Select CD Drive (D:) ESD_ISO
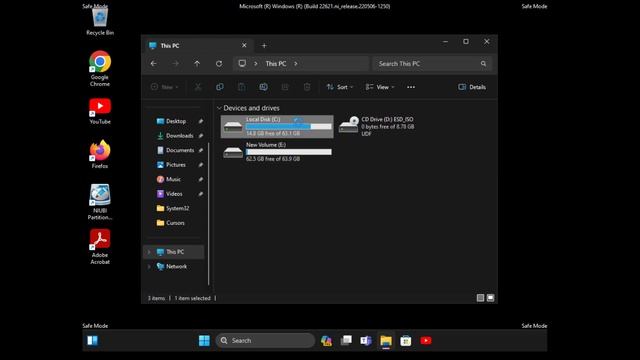 click(x=377, y=126)
